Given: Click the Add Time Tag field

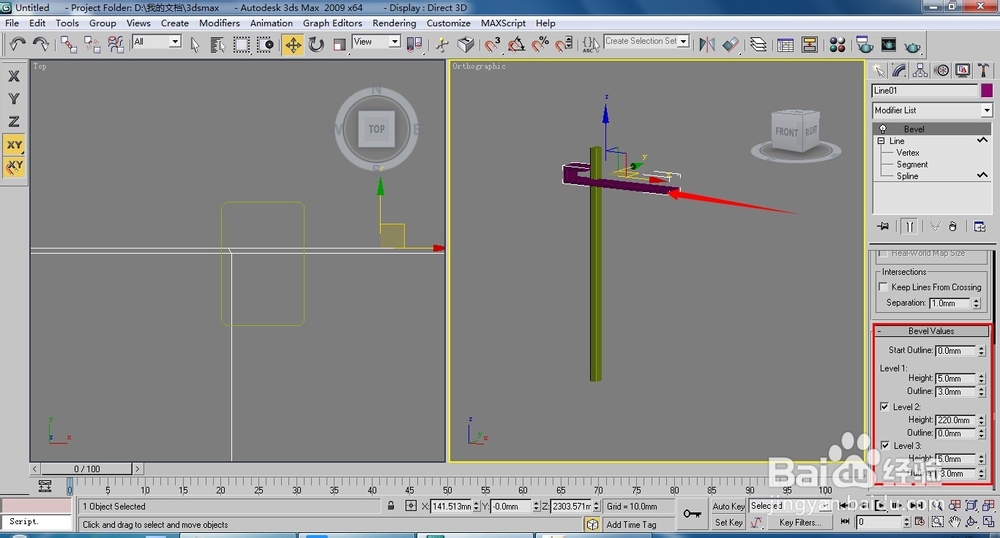Looking at the screenshot, I should 640,524.
